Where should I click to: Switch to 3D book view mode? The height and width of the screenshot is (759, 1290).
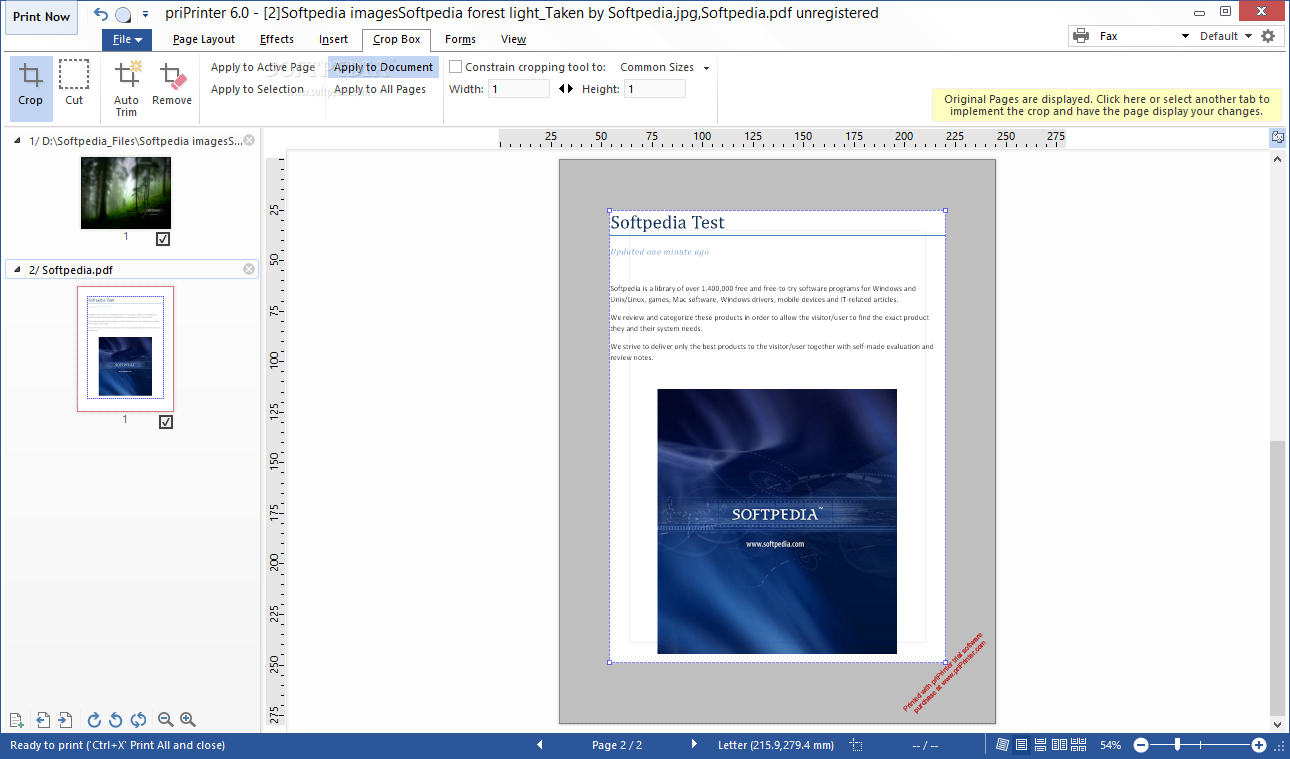point(1003,745)
